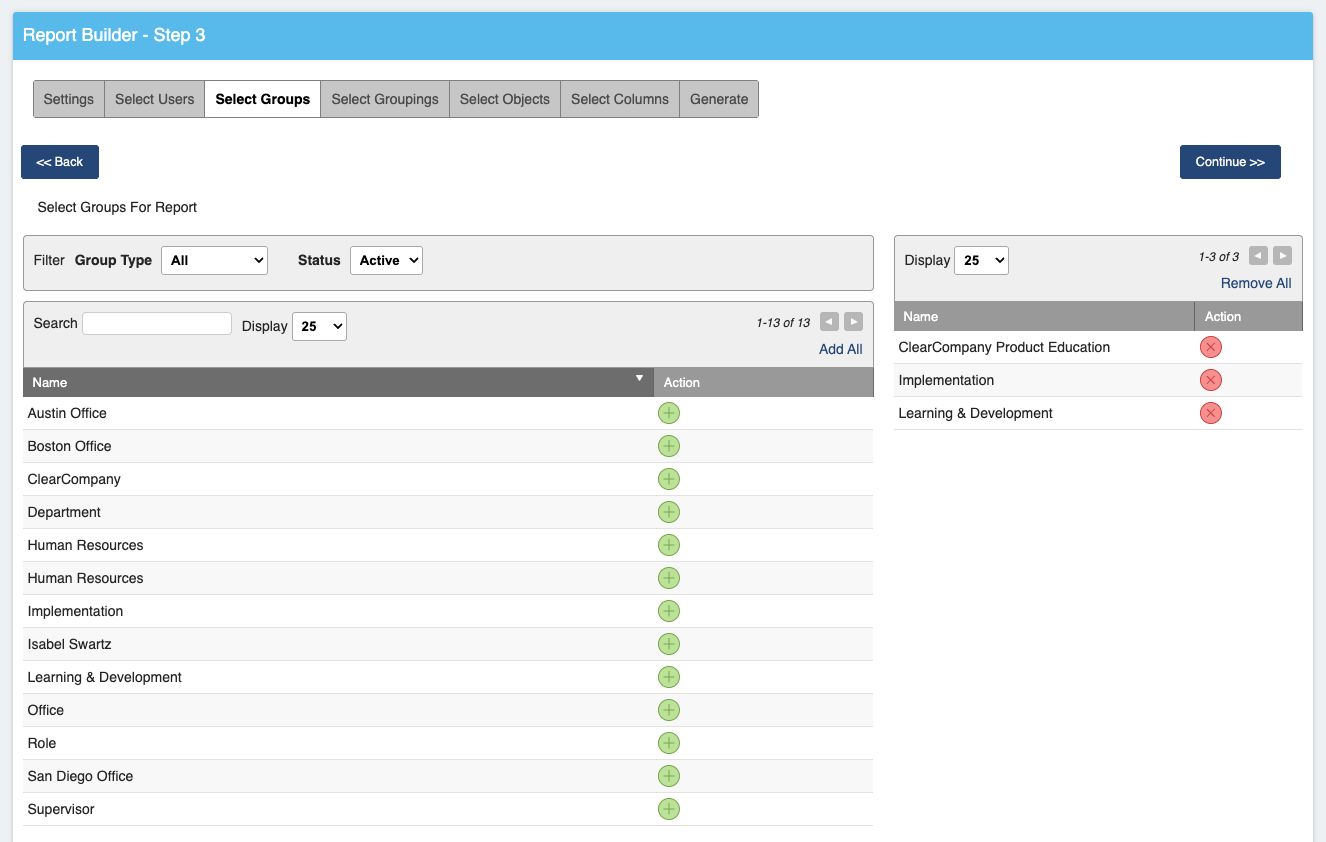Image resolution: width=1326 pixels, height=842 pixels.
Task: Add the San Diego Office group
Action: (669, 776)
